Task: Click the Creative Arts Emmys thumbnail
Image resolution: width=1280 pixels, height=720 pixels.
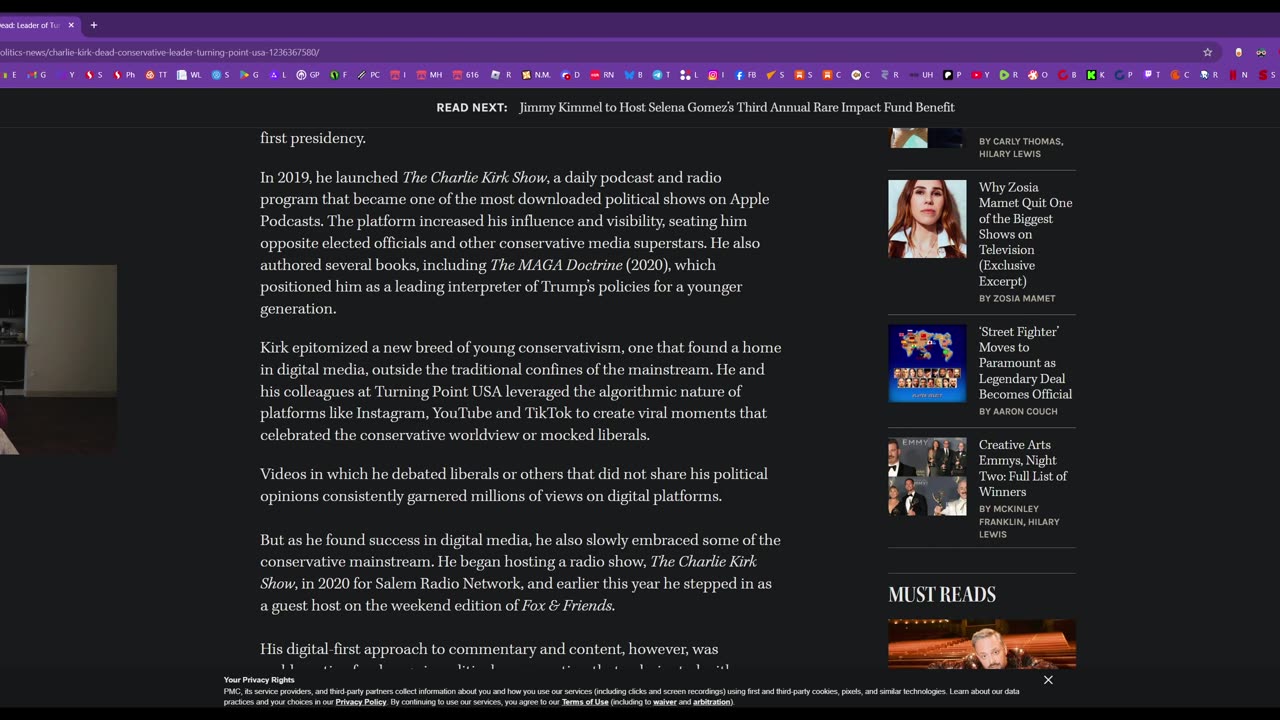Action: pyautogui.click(x=927, y=476)
